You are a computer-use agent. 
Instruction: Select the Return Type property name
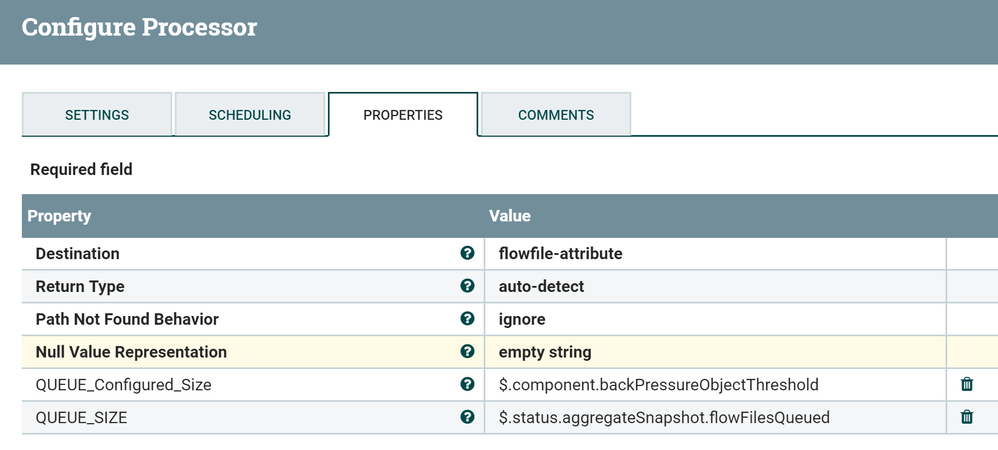click(80, 286)
